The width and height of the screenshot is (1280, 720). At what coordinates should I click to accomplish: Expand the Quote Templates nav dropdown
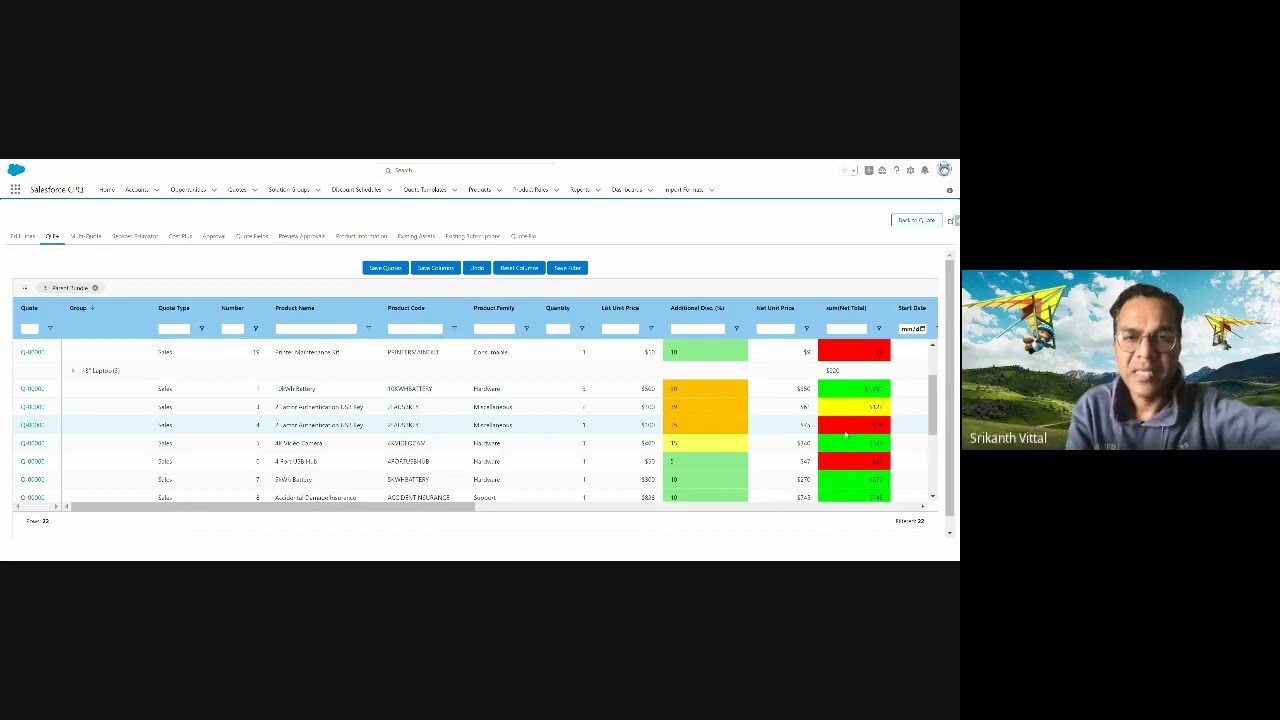[454, 190]
